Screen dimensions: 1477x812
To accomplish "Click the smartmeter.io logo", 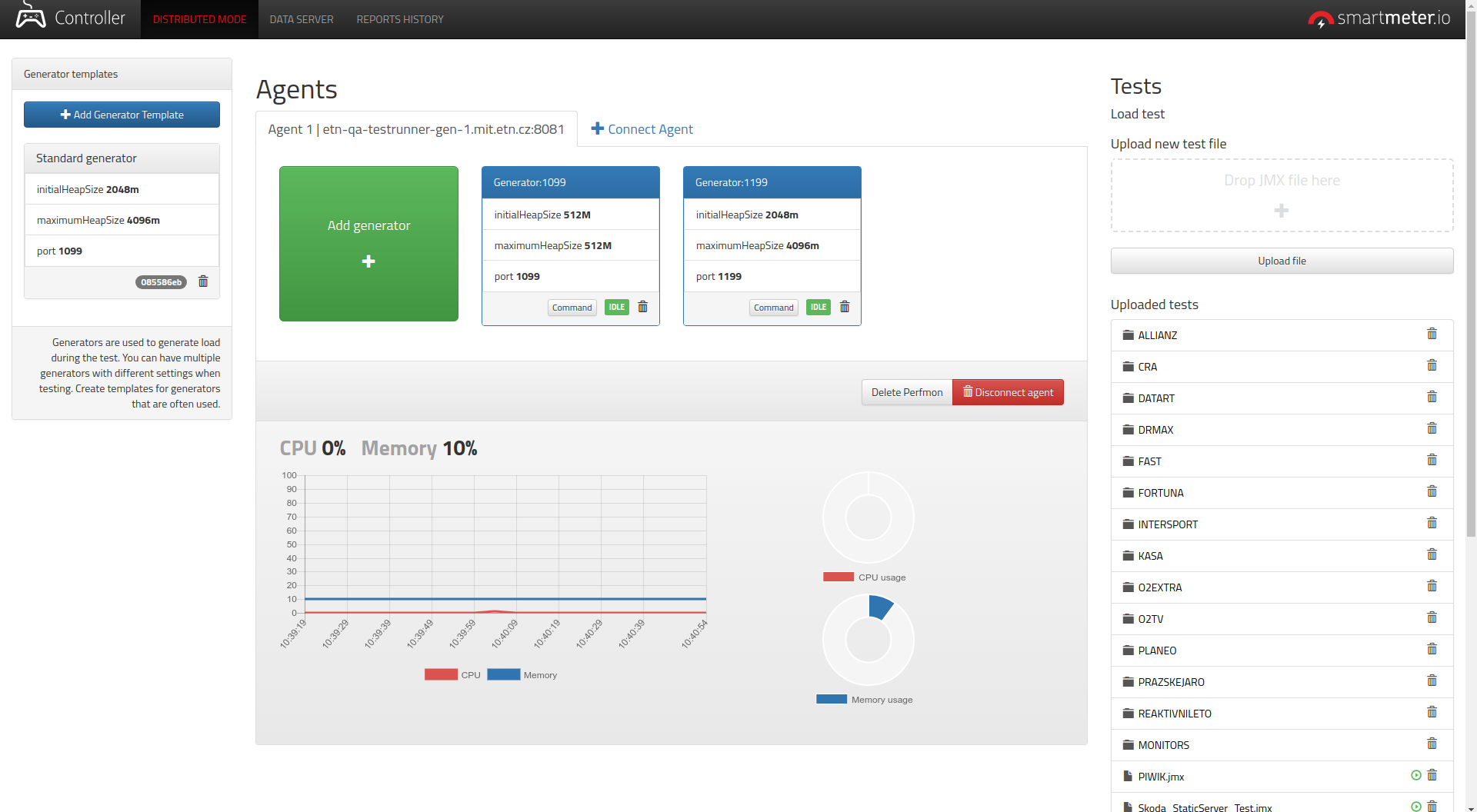I will pos(1379,18).
